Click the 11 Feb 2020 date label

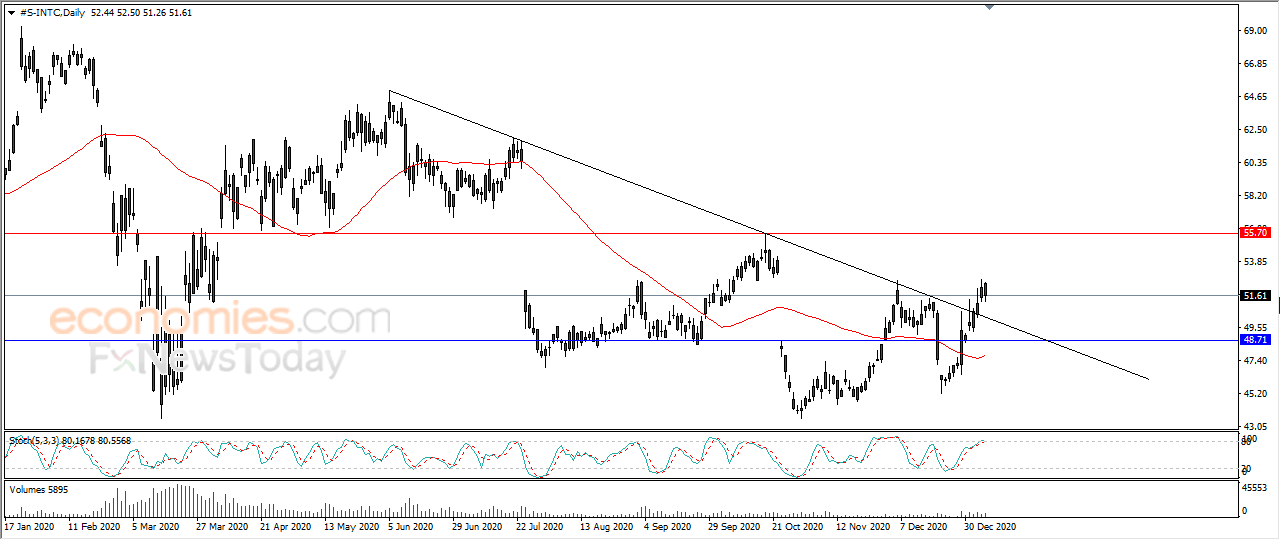pos(93,526)
